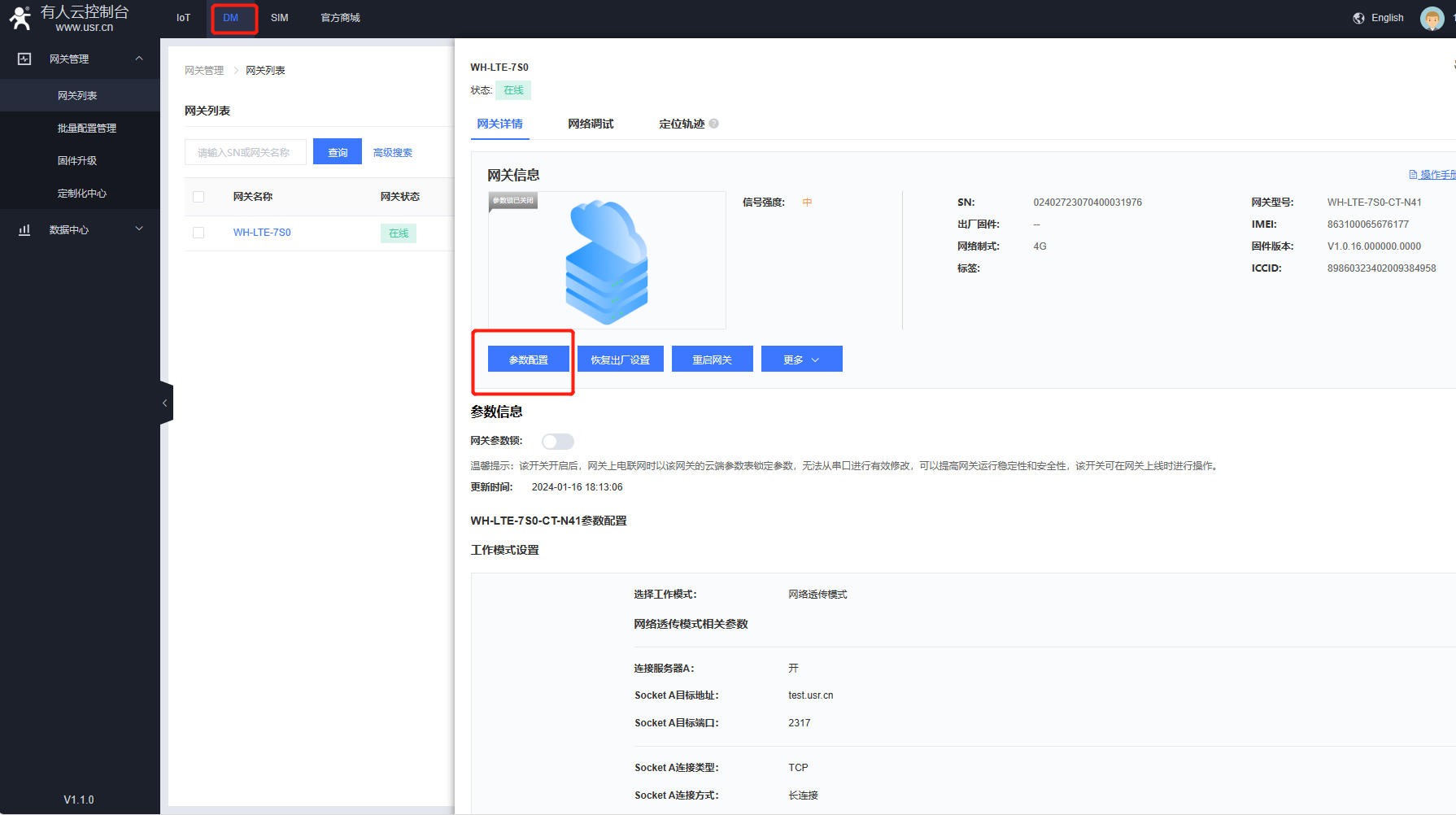The width and height of the screenshot is (1456, 815).
Task: Click the data center bar-chart icon
Action: click(24, 230)
